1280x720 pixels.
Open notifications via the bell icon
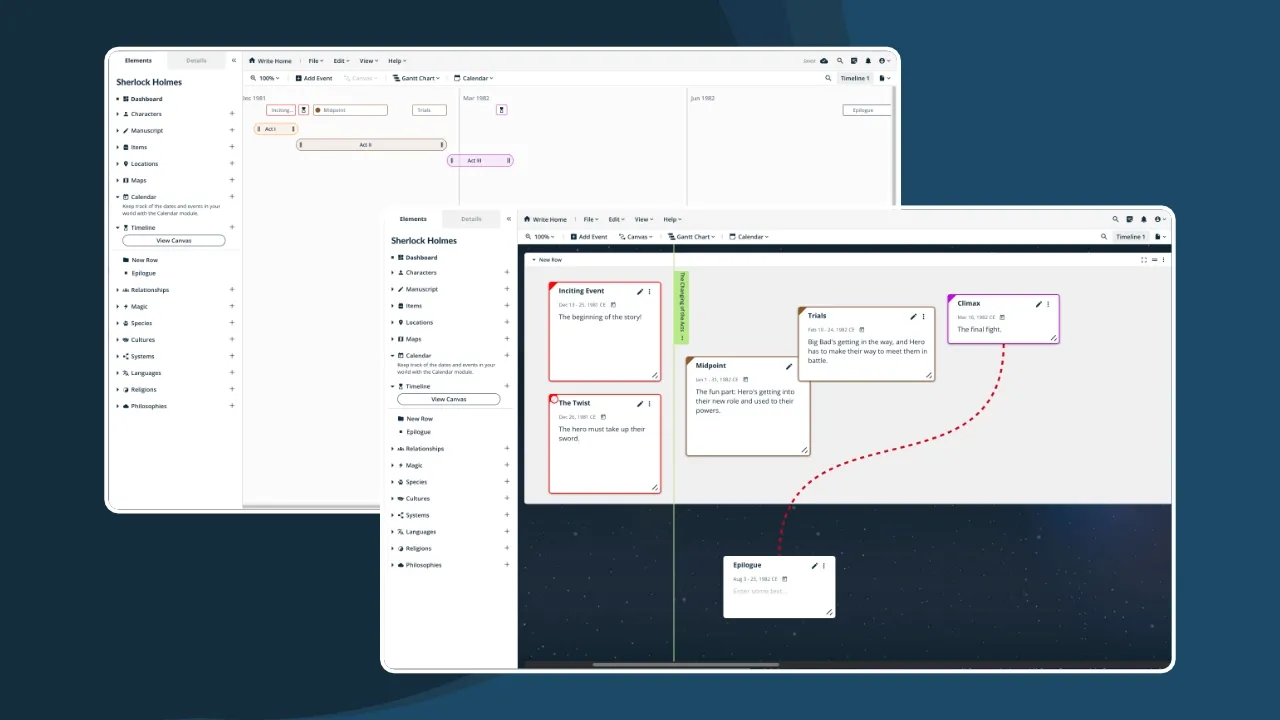click(x=1144, y=219)
